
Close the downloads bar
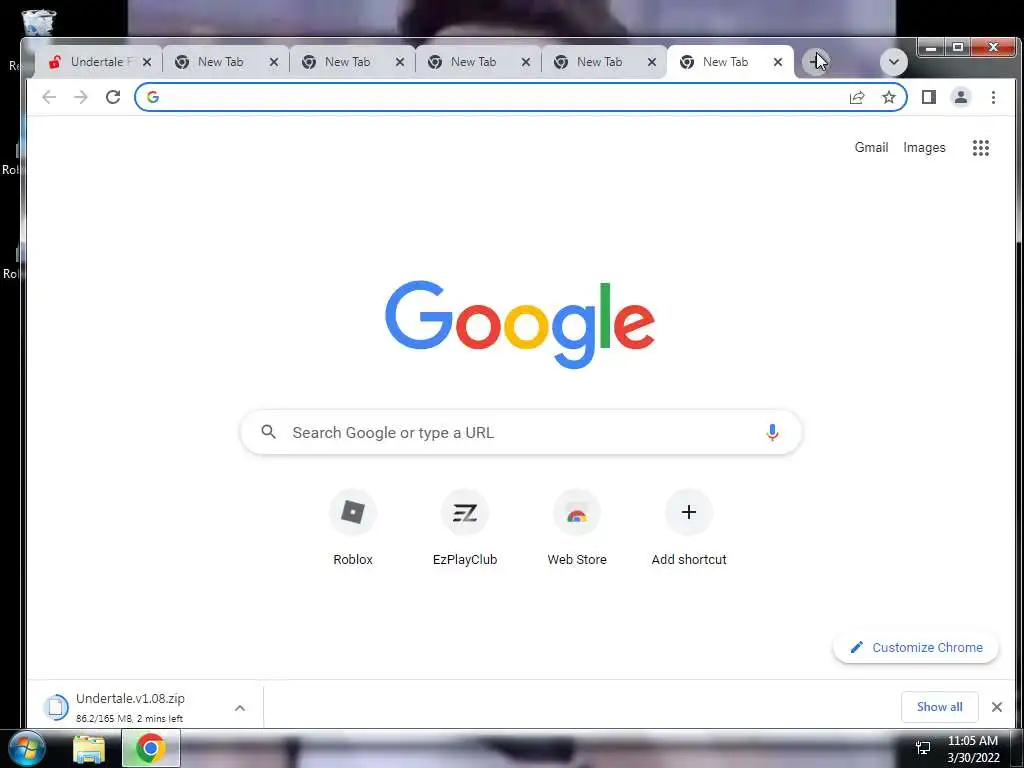(997, 707)
